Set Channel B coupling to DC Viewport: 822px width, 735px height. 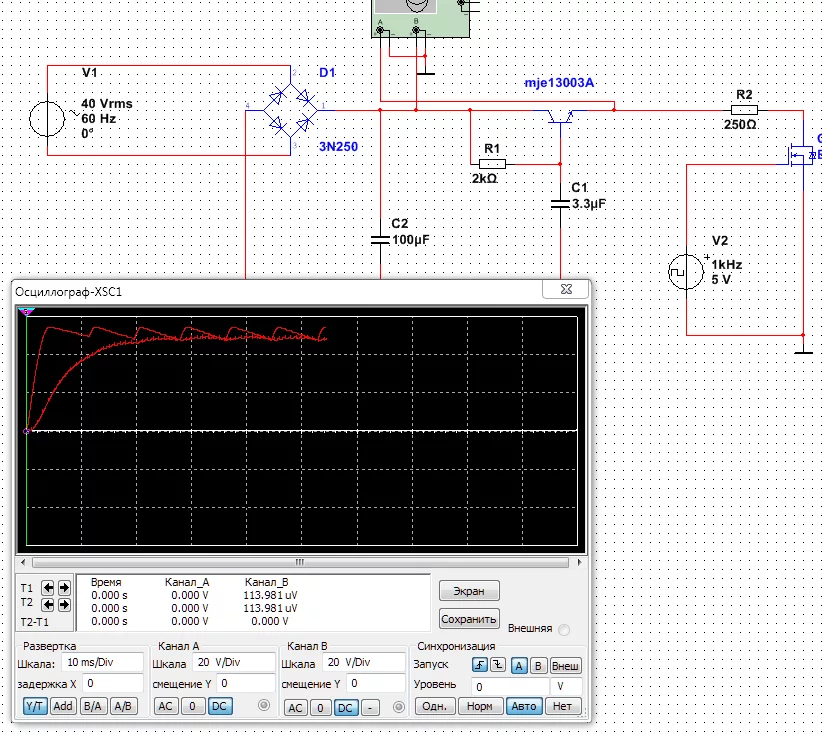[345, 707]
